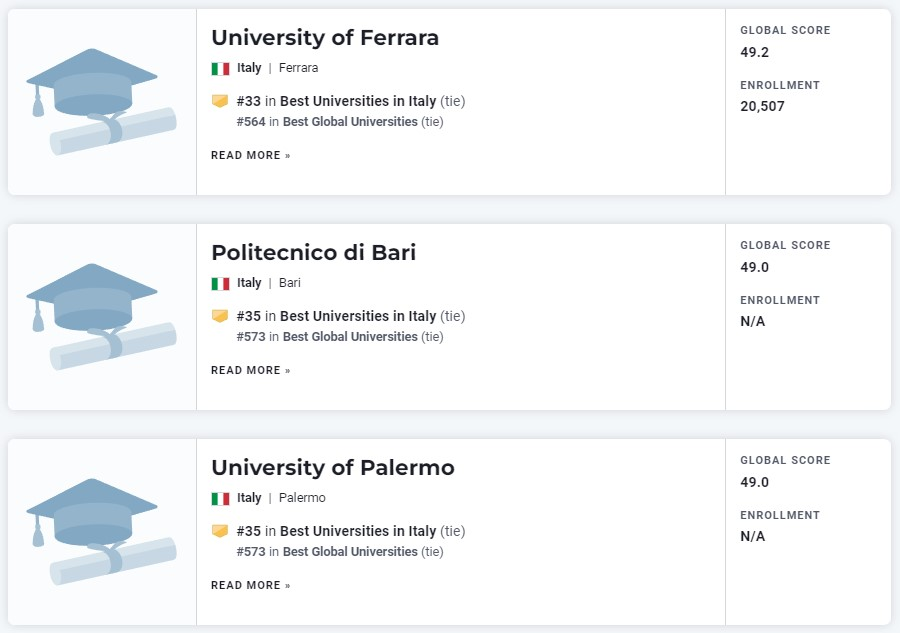Open Ferrara's #33 Best Universities in Italy ranking
The image size is (900, 633).
351,101
